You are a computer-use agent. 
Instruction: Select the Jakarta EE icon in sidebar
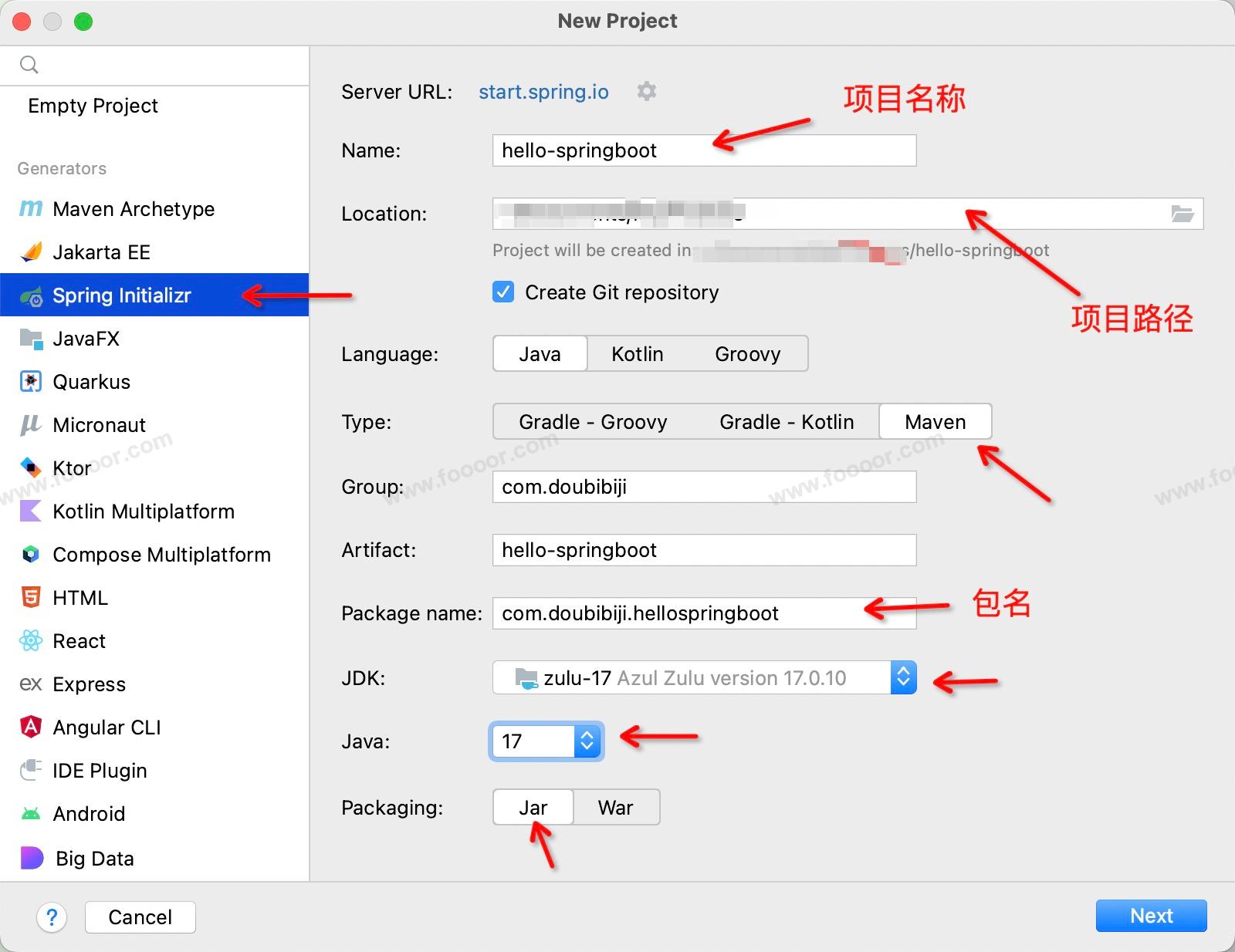coord(30,252)
